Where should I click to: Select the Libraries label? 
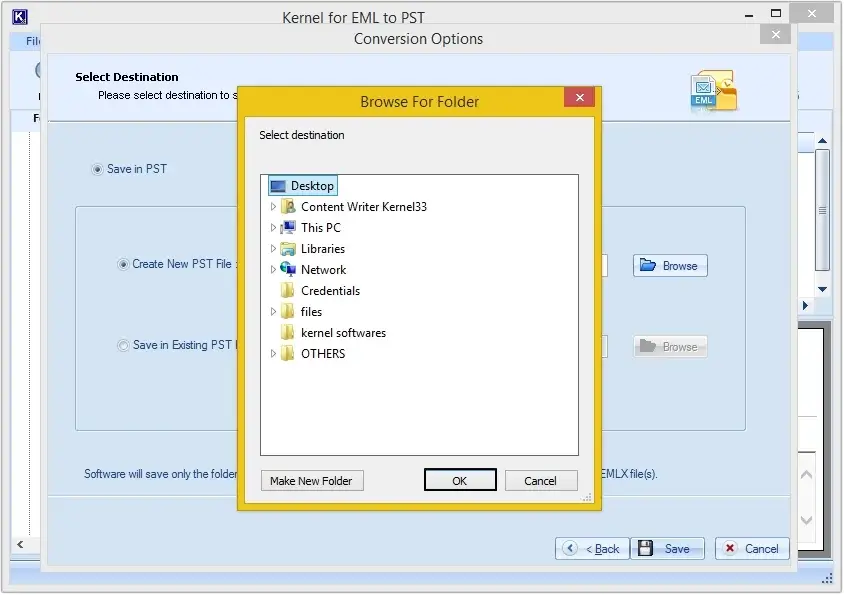[x=323, y=249]
